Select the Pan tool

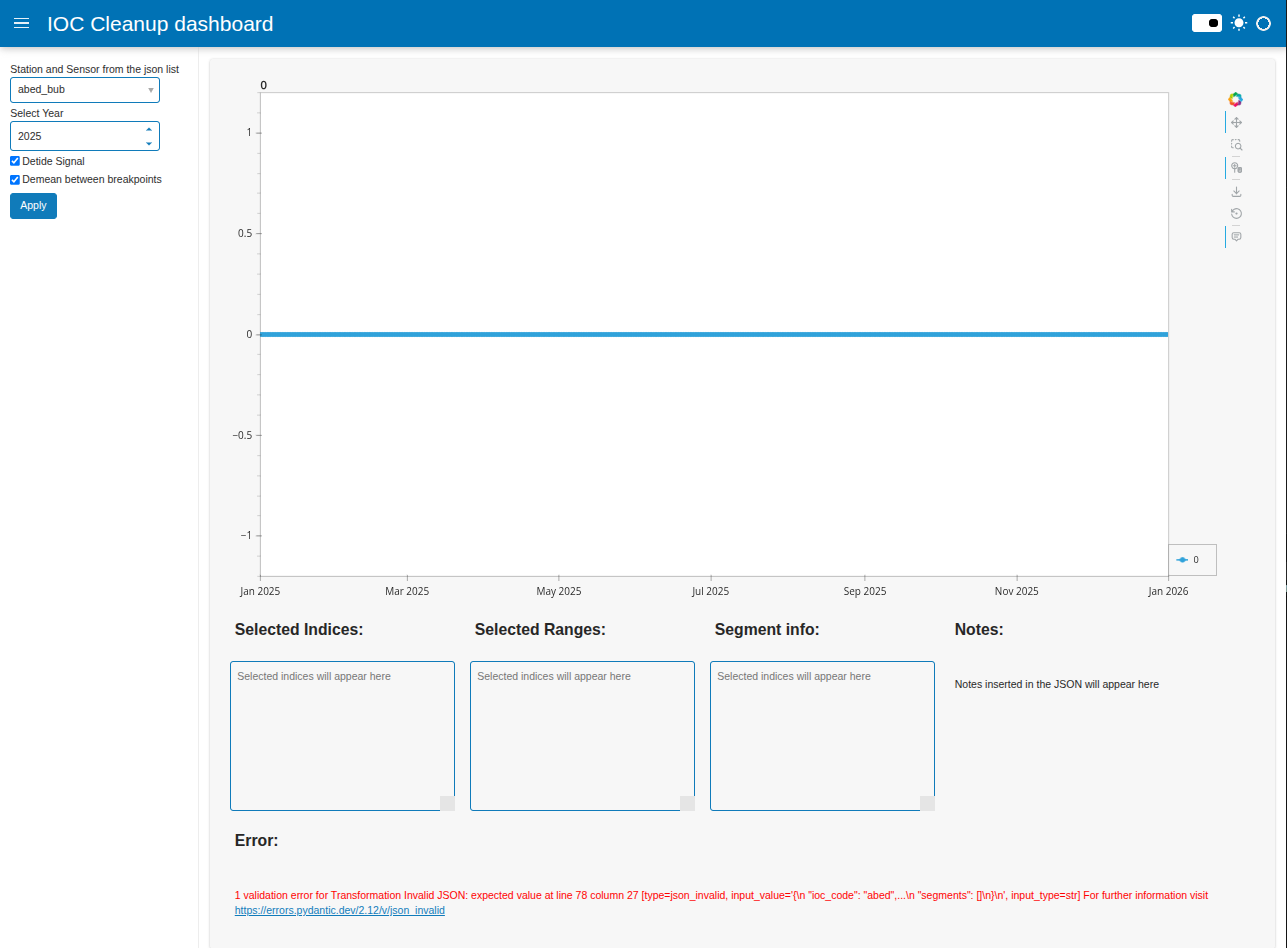1236,122
